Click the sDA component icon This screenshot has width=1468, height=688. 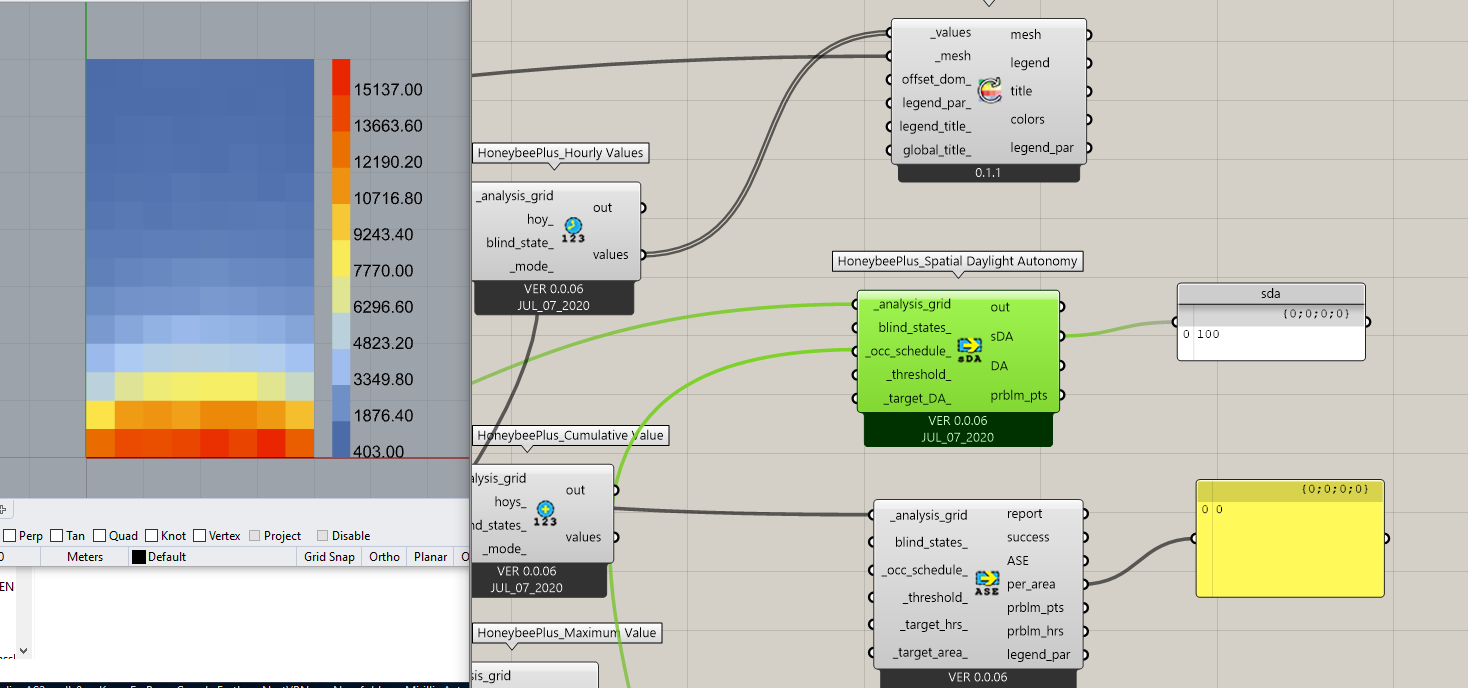(x=969, y=350)
